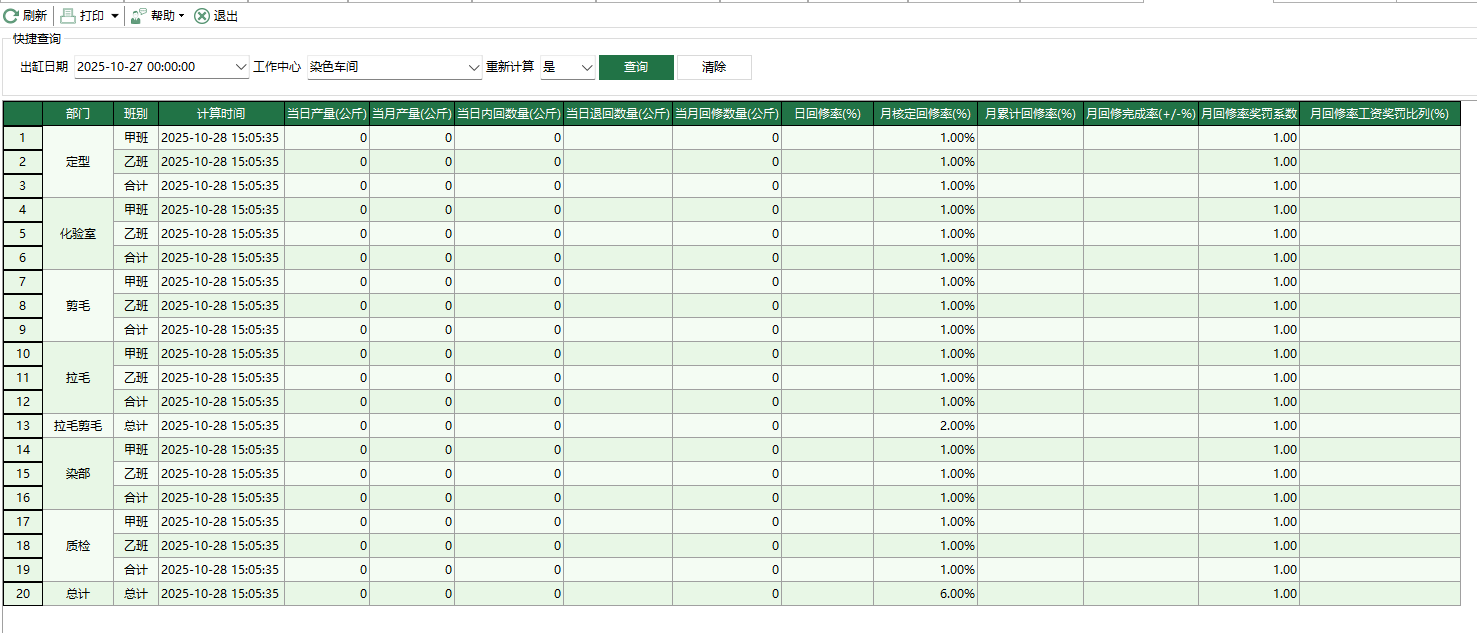Screen dimensions: 1477x633
Task: Click the 月回修率奖罚系数 column header
Action: click(x=1248, y=114)
